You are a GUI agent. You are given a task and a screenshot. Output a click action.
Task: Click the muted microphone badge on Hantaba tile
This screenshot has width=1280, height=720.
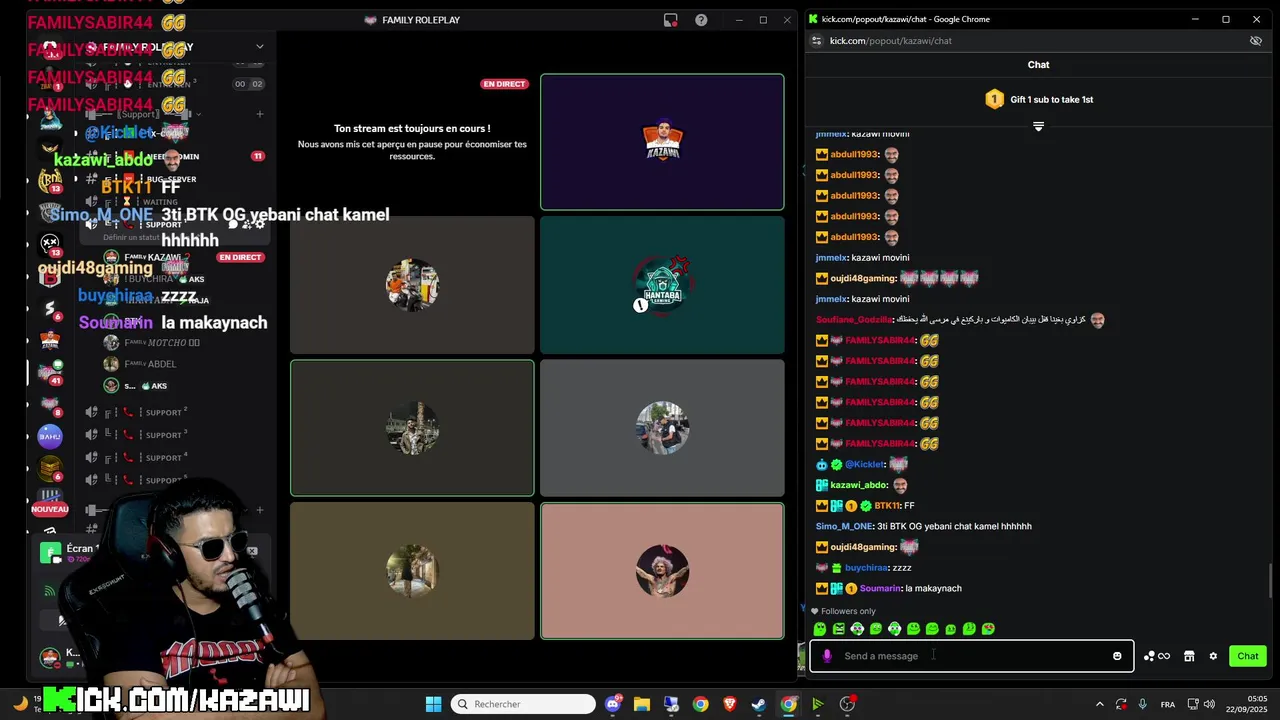(x=640, y=305)
